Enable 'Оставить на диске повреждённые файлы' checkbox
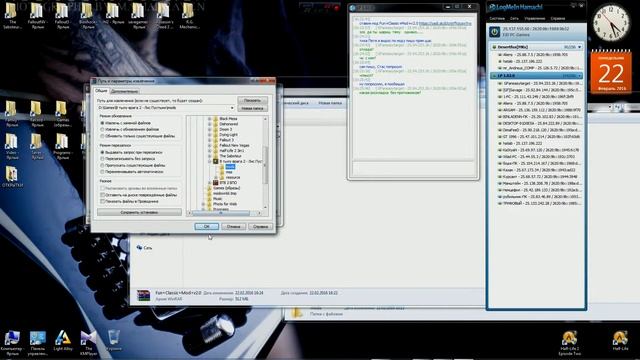This screenshot has height=360, width=640. pyautogui.click(x=102, y=195)
